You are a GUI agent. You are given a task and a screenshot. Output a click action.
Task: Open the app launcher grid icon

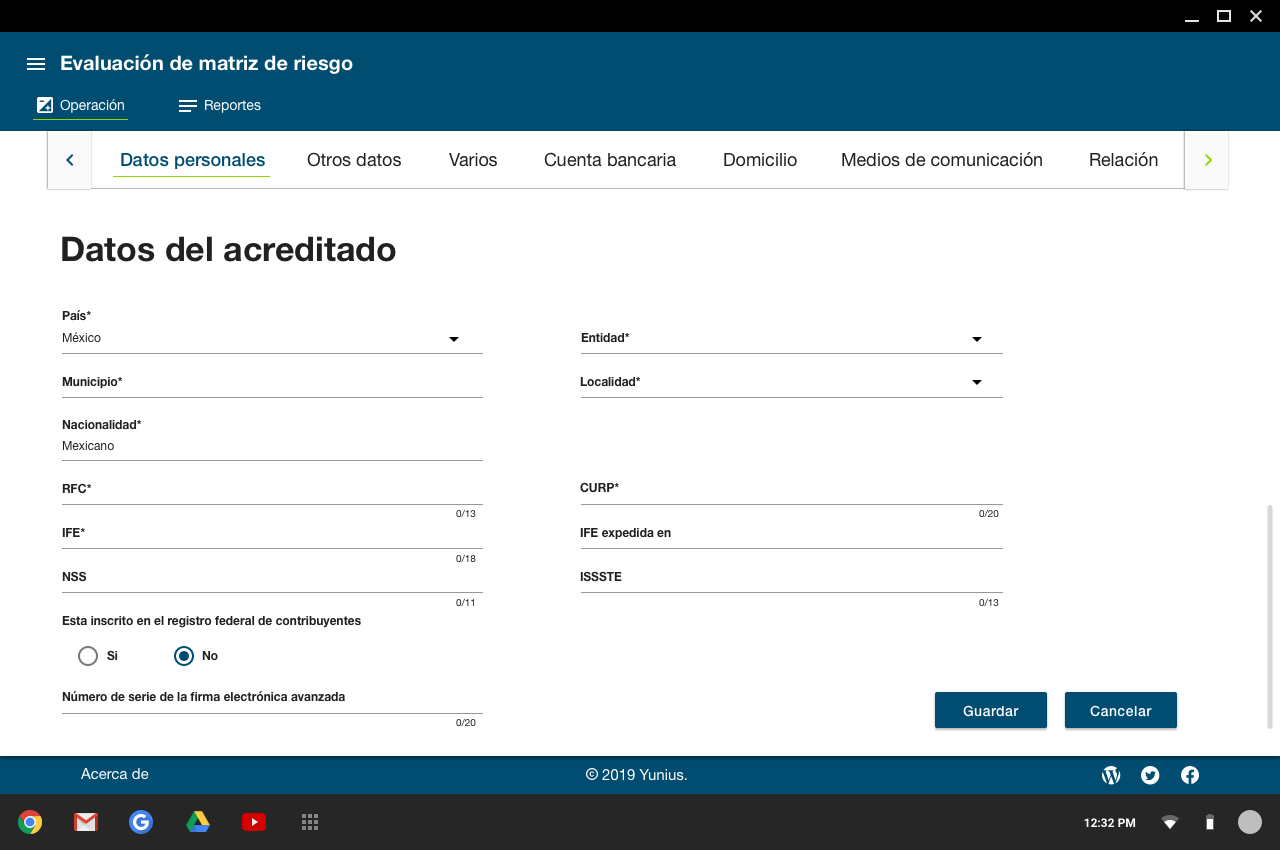tap(310, 822)
